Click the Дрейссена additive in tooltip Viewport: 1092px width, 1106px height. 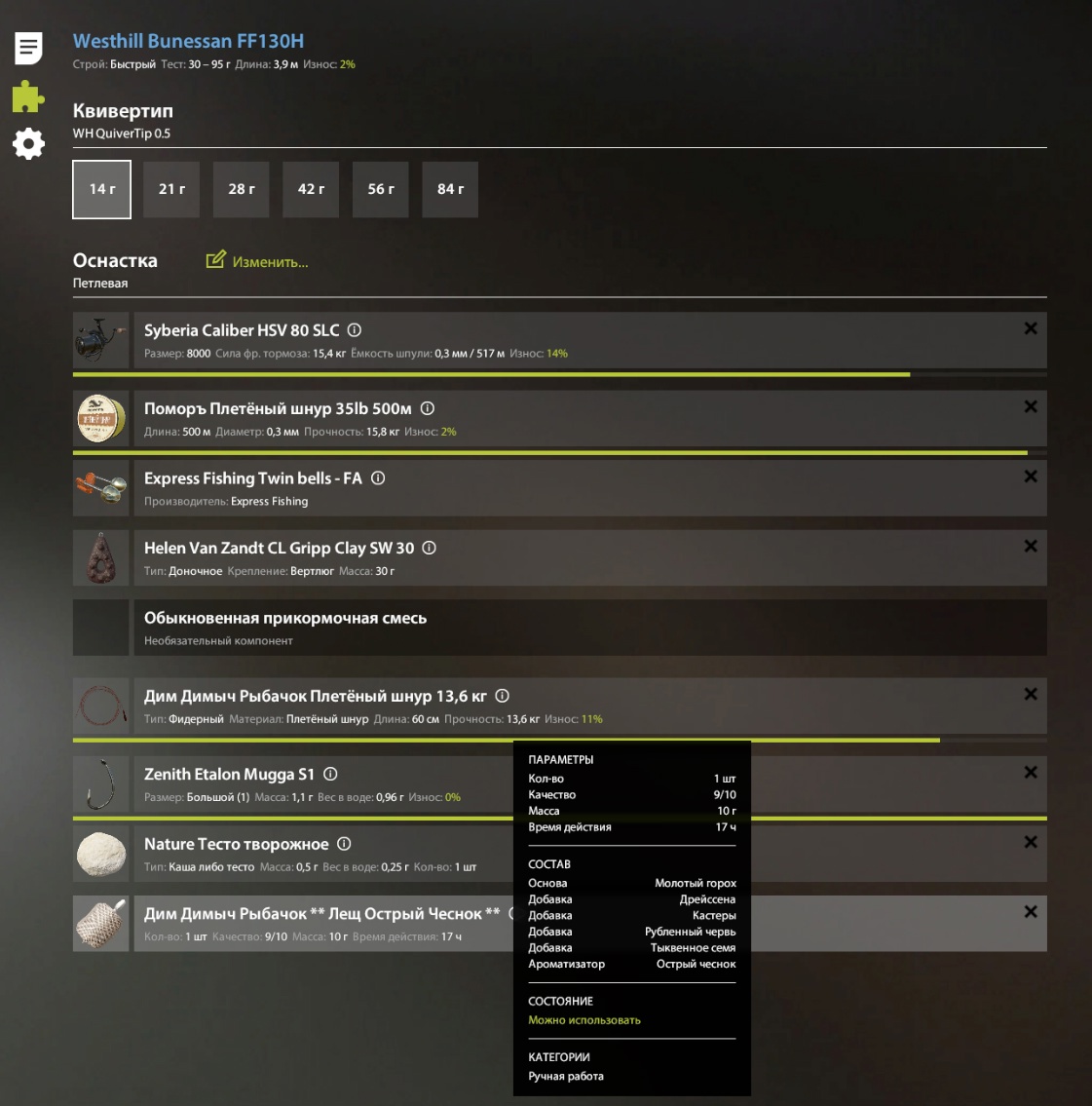707,899
